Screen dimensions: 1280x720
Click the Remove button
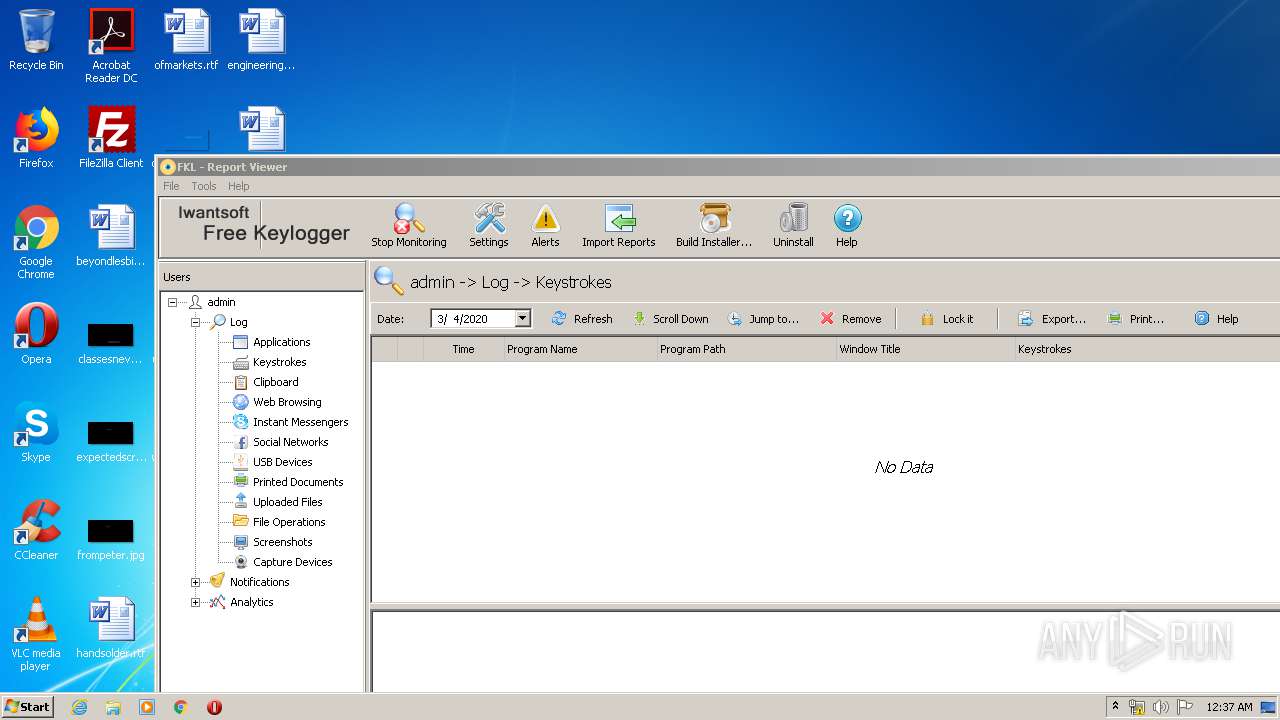coord(851,319)
